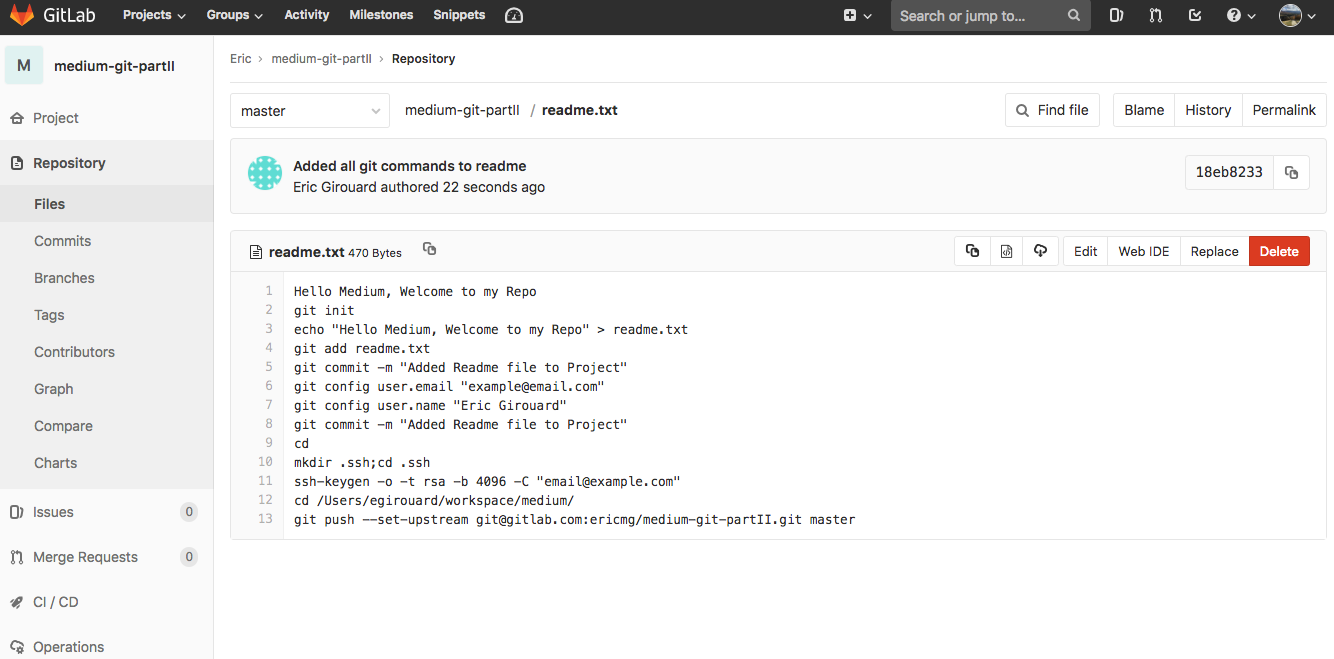This screenshot has height=659, width=1334.
Task: Open commit 'Added all git commands to readme'
Action: (409, 166)
